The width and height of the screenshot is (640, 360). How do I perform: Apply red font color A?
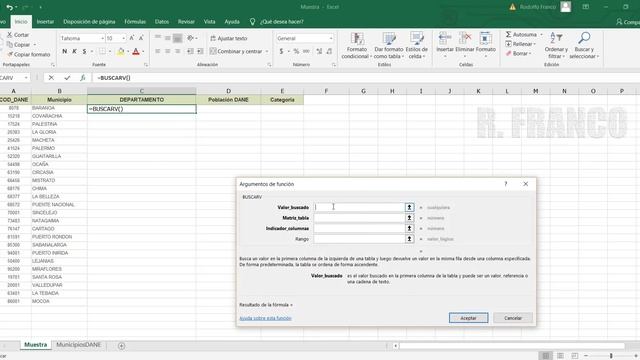tap(136, 51)
